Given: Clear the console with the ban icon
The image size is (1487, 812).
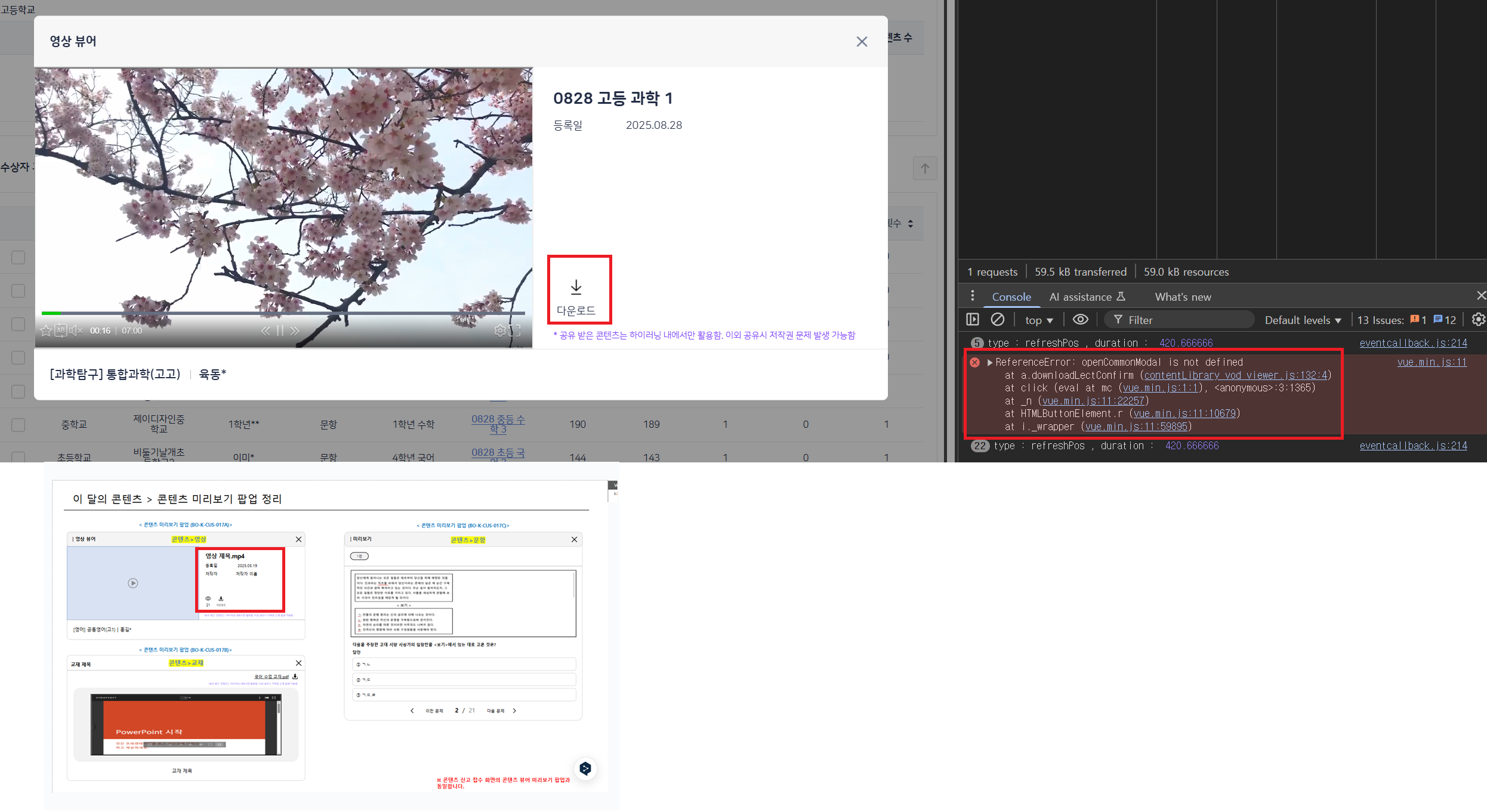Looking at the screenshot, I should point(997,320).
